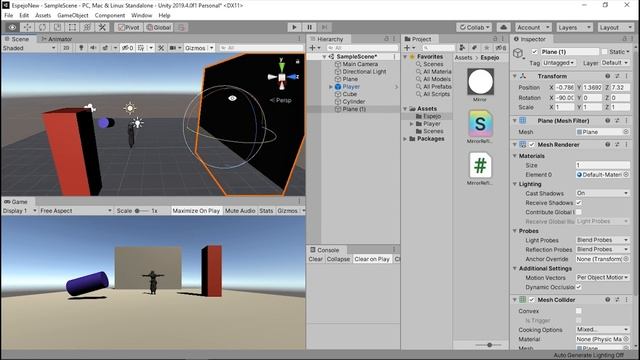The width and height of the screenshot is (640, 360).
Task: Open the Window menu
Action: pos(141,15)
